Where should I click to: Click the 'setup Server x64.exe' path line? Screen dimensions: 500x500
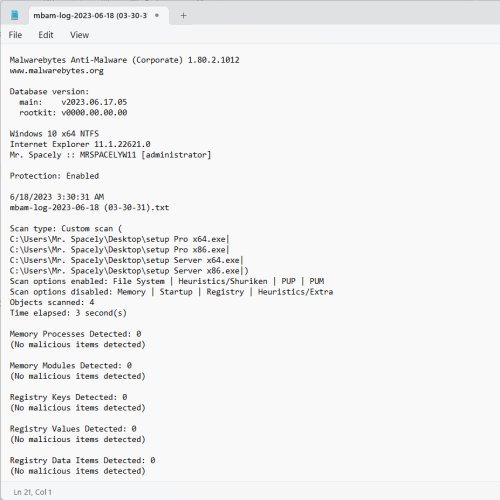tap(126, 260)
